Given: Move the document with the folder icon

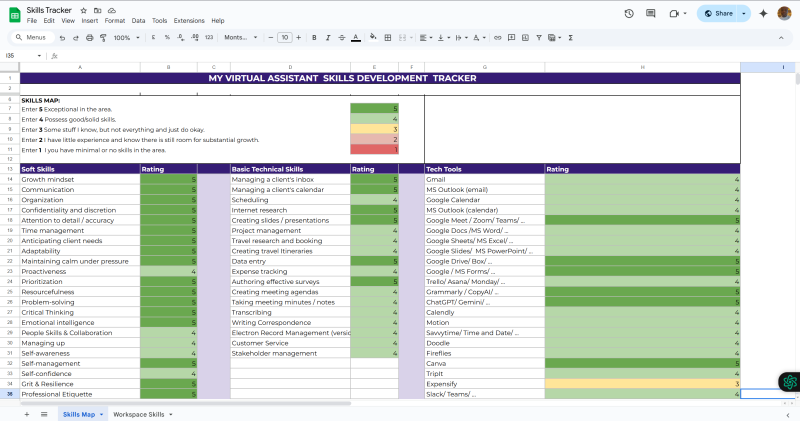Looking at the screenshot, I should pos(97,10).
